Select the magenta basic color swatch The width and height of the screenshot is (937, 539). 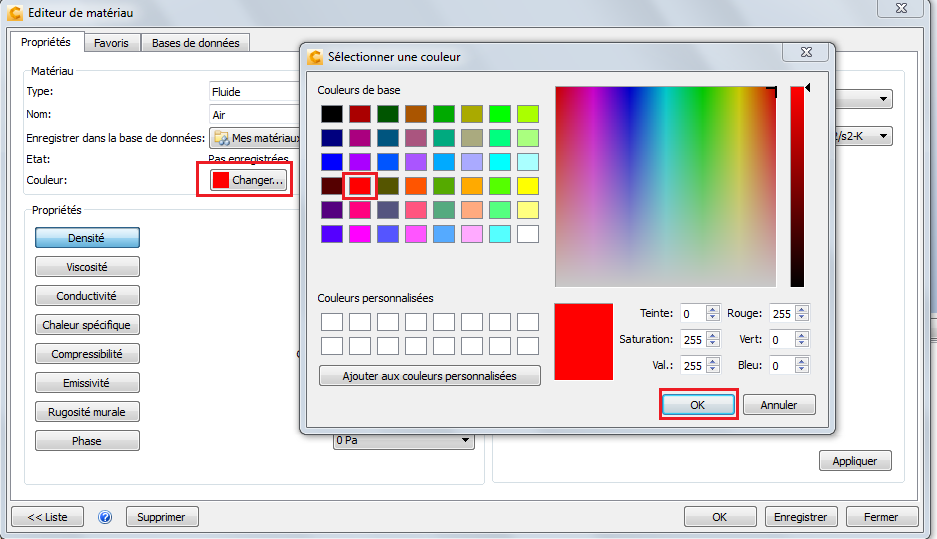click(360, 234)
